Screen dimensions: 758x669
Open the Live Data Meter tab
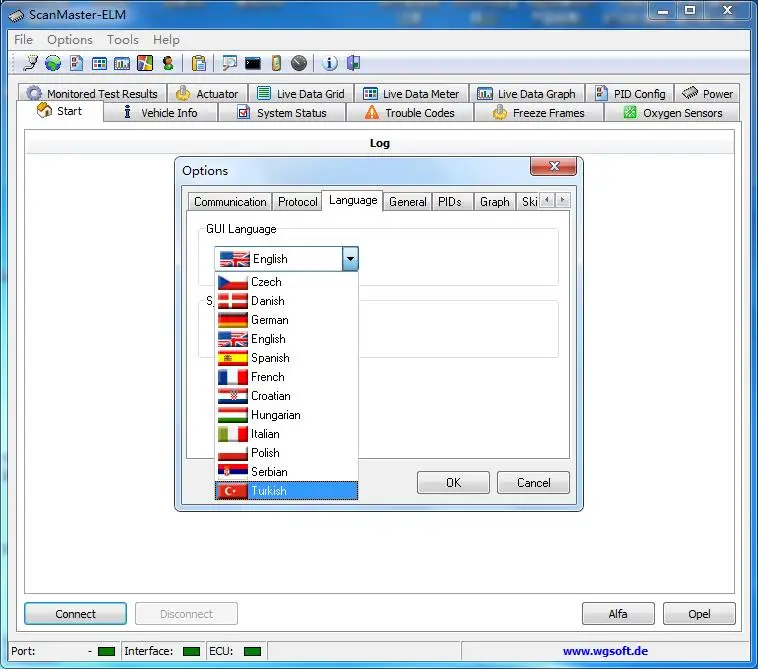[411, 93]
